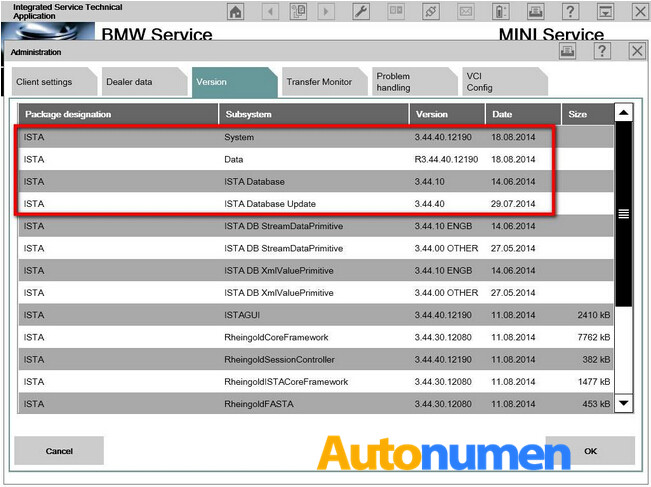Viewport: 651px width, 487px height.
Task: Click the connection plug toolbar icon
Action: [431, 12]
